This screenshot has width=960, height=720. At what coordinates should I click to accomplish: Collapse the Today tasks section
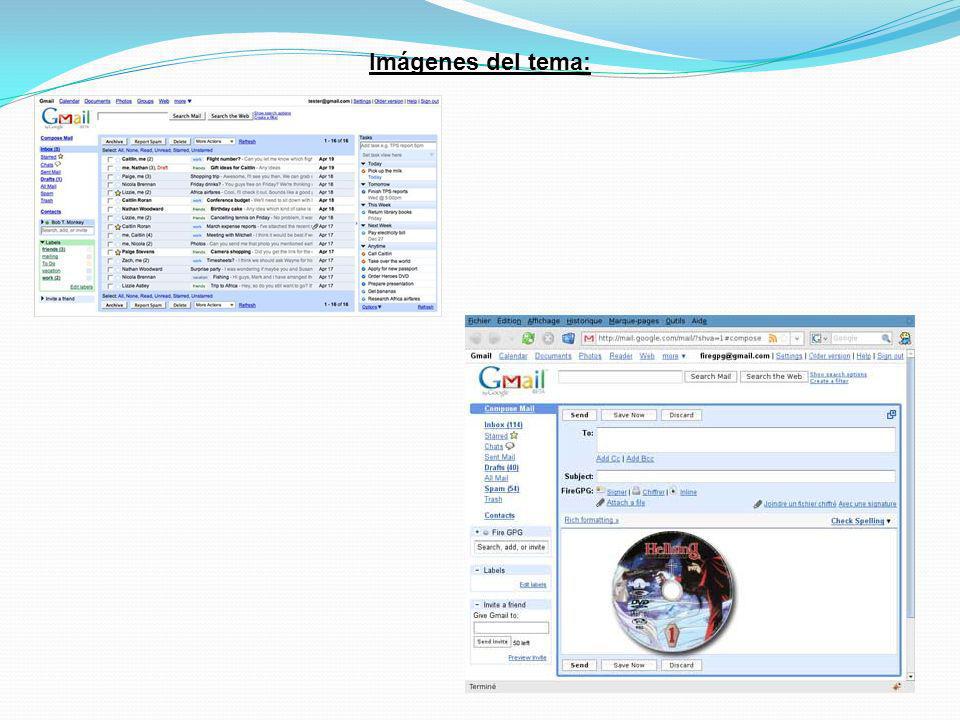pyautogui.click(x=363, y=164)
